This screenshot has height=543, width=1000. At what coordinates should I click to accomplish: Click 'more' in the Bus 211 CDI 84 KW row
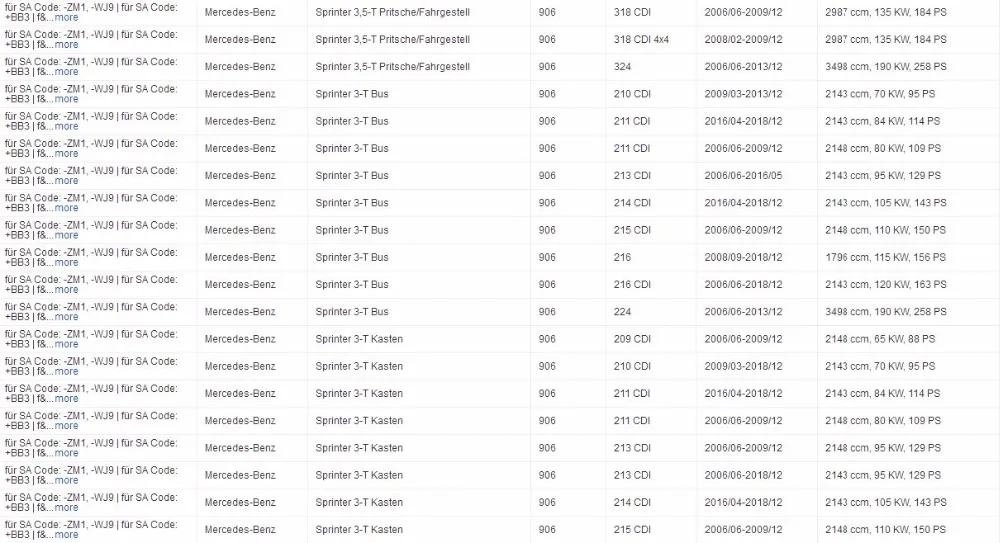tap(66, 126)
